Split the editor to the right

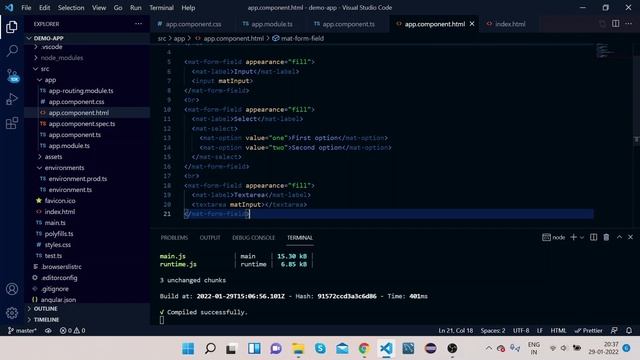point(616,24)
